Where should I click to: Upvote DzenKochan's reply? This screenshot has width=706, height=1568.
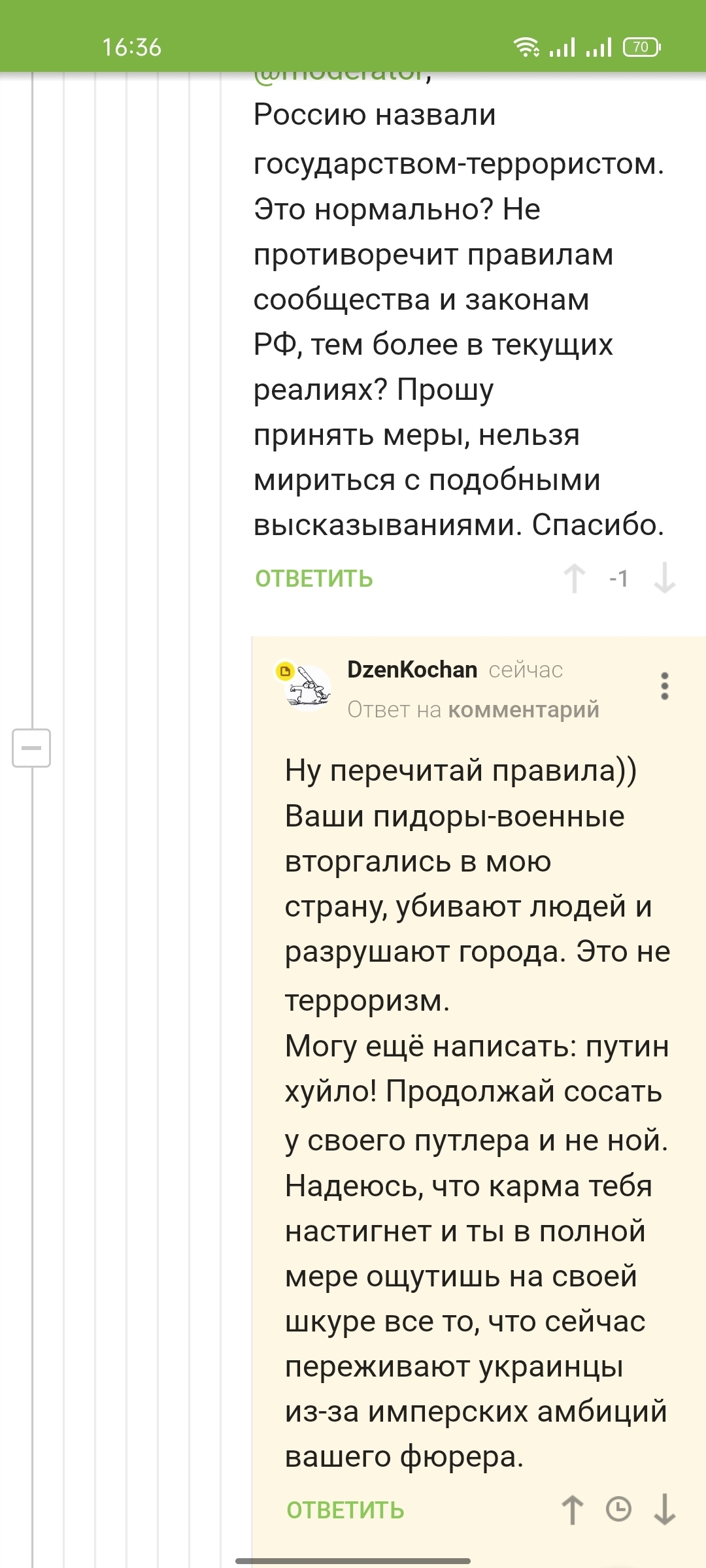coord(573,1510)
